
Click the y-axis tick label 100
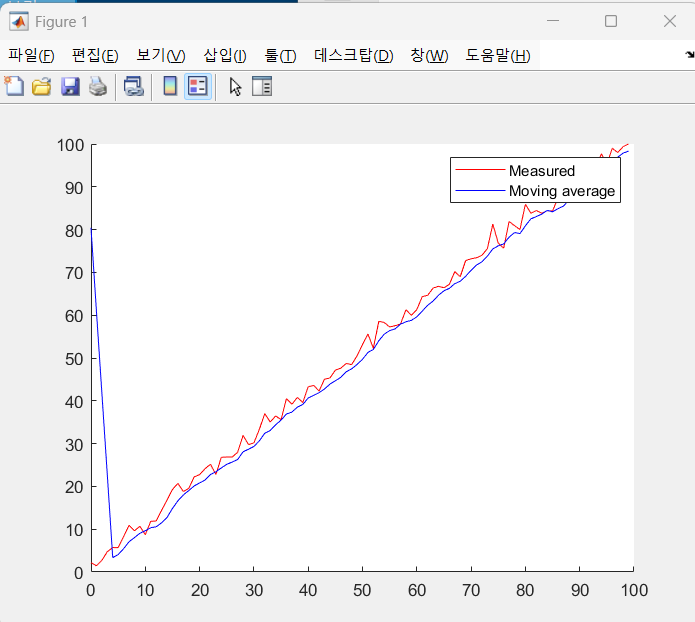pyautogui.click(x=70, y=145)
